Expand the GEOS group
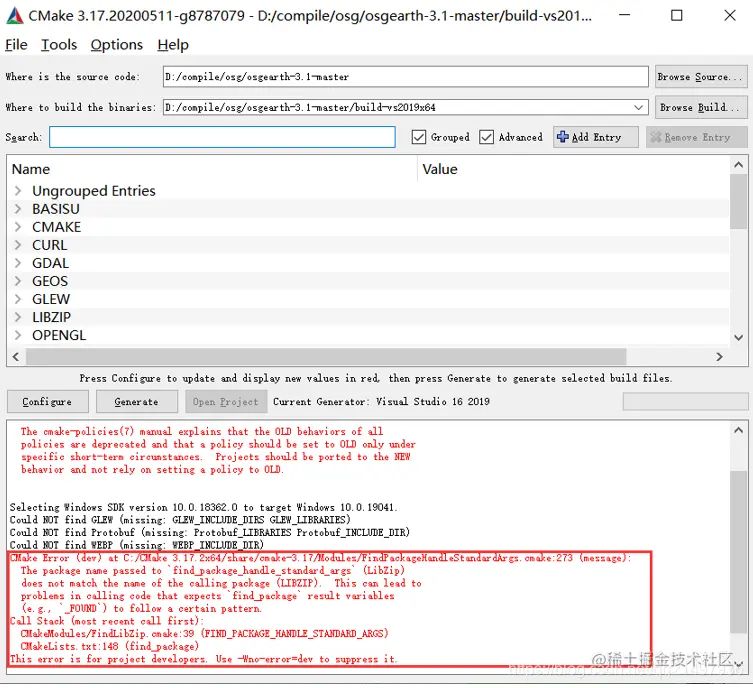The width and height of the screenshot is (753, 688). [18, 281]
